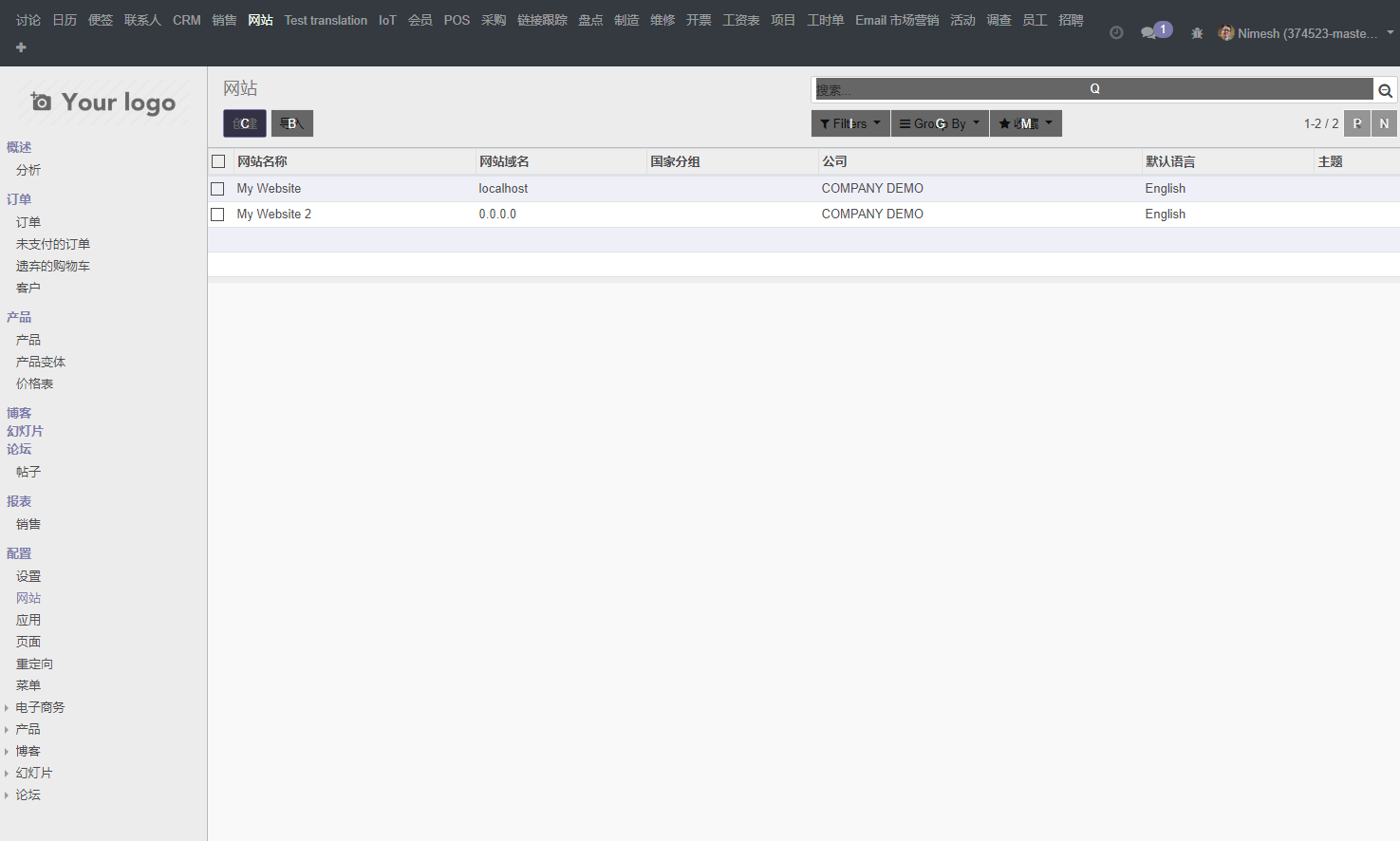Select the My Website 2 row checkbox
The height and width of the screenshot is (841, 1400).
(217, 215)
